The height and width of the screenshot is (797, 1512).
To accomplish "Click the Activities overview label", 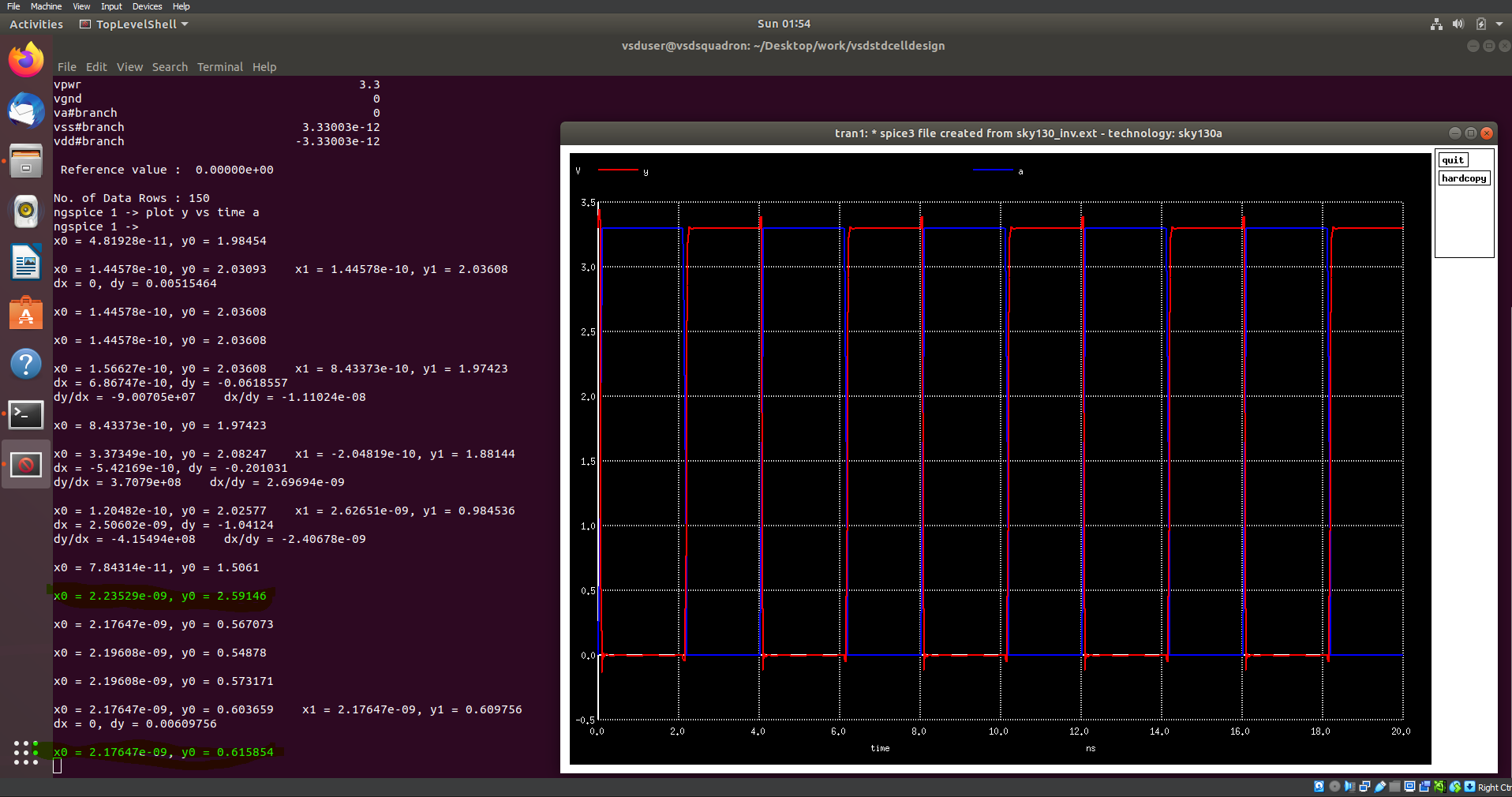I will tap(36, 24).
